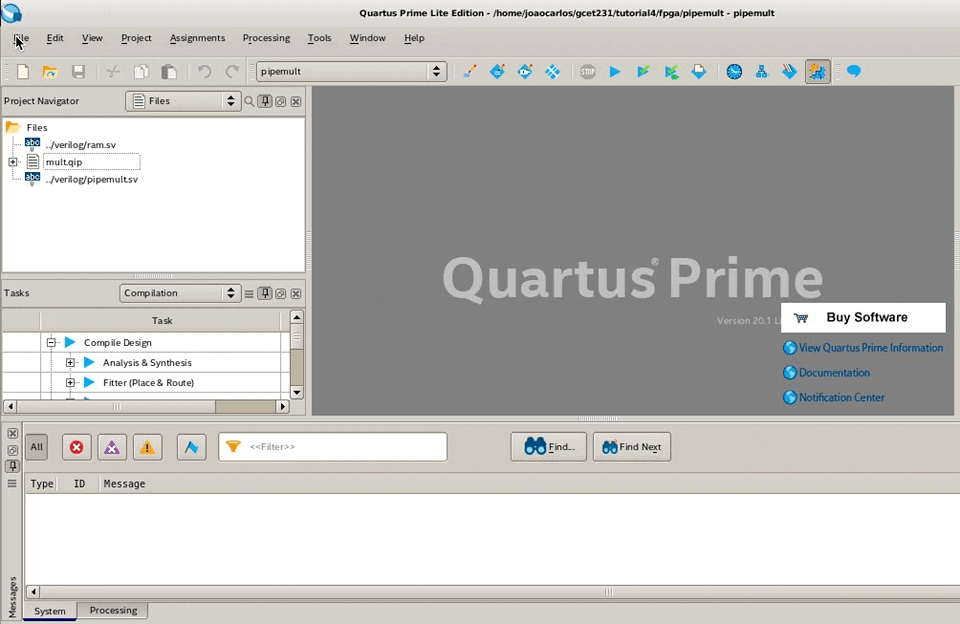Toggle the error messages filter
Screen dimensions: 960x624
[77, 448]
